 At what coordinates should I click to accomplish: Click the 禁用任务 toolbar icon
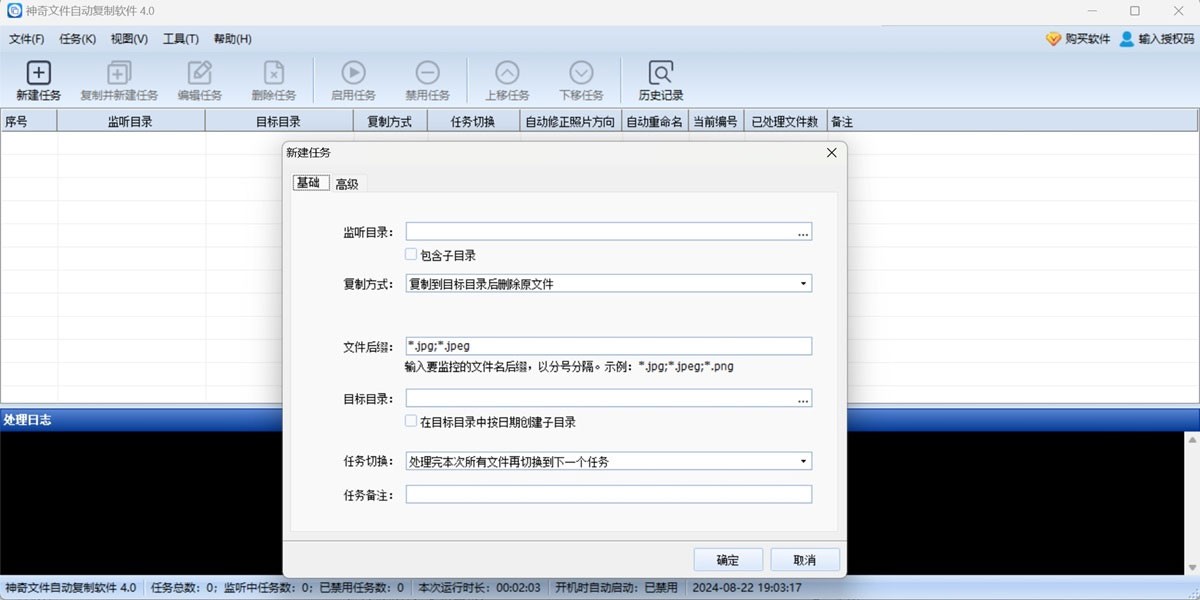(427, 73)
